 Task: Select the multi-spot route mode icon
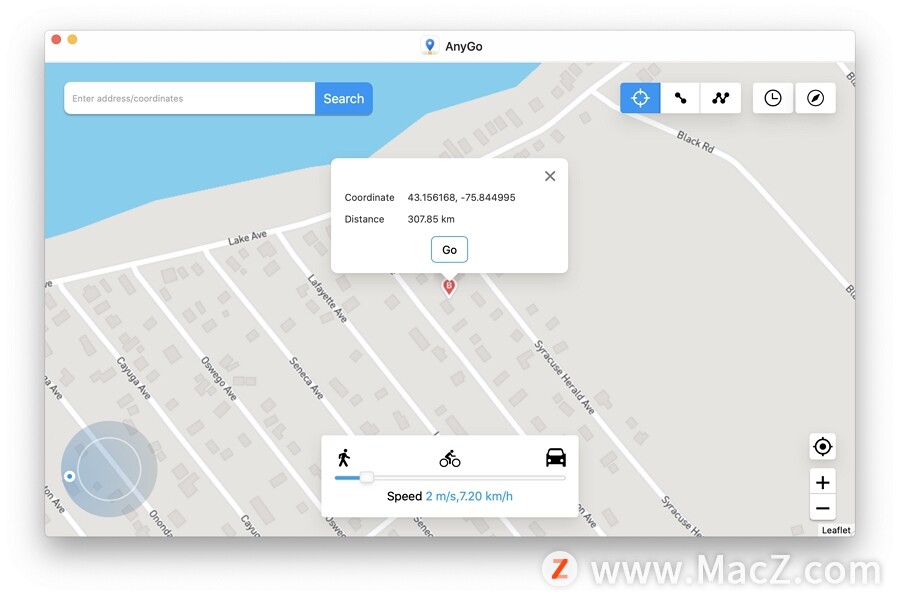(x=720, y=98)
